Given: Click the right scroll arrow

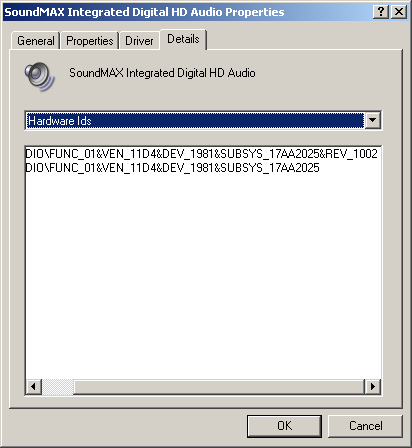Looking at the screenshot, I should point(373,387).
